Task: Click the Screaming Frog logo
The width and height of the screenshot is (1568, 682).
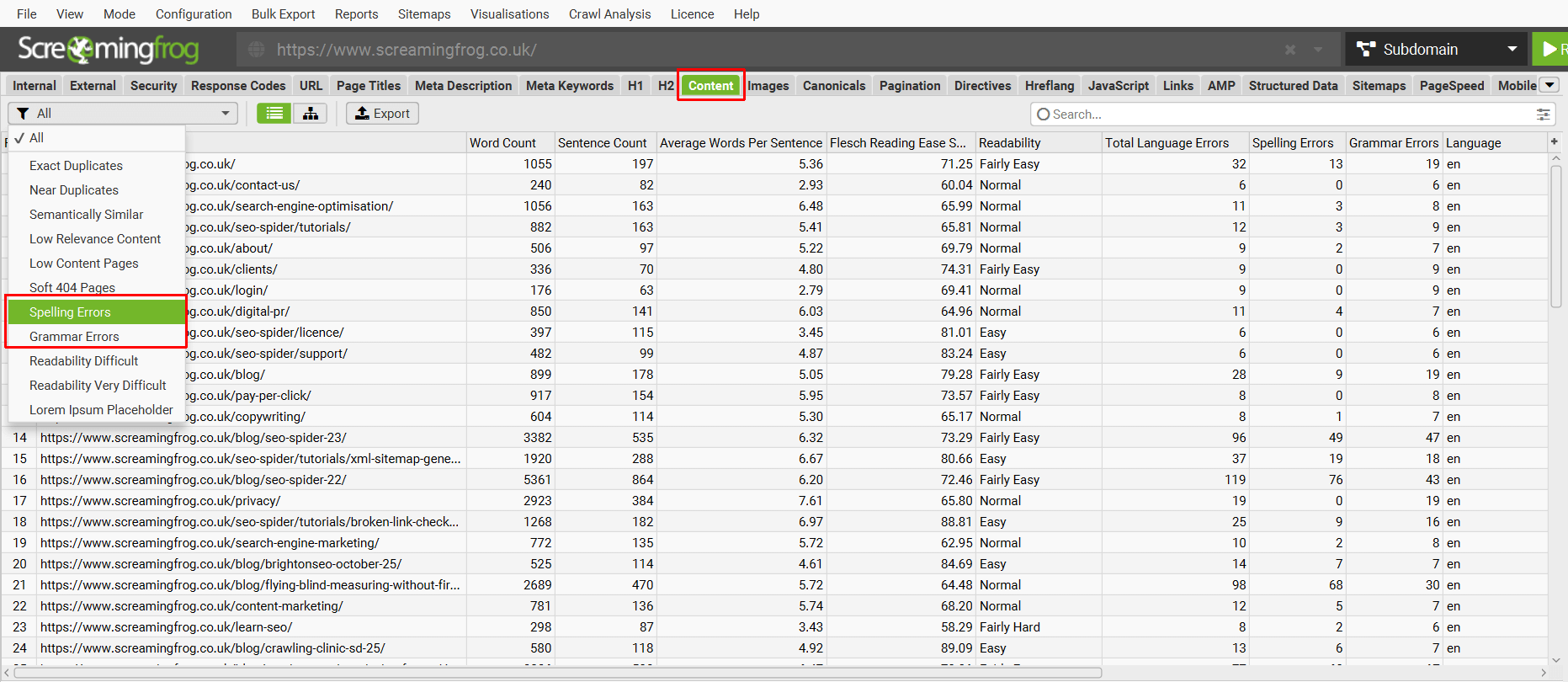Action: (109, 50)
